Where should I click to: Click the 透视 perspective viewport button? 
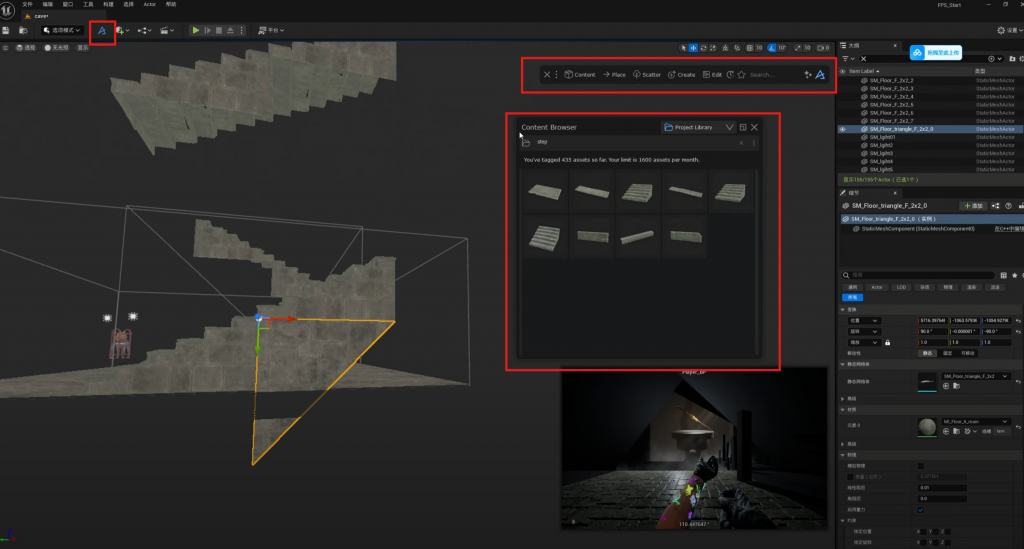pos(26,48)
